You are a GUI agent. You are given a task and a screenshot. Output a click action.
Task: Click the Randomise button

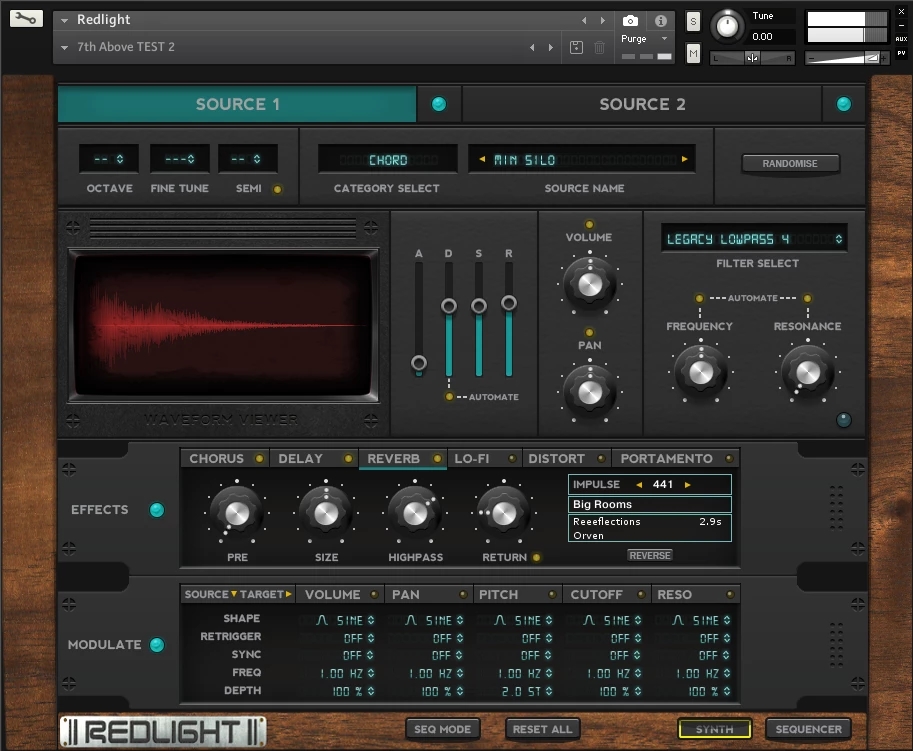click(x=790, y=163)
